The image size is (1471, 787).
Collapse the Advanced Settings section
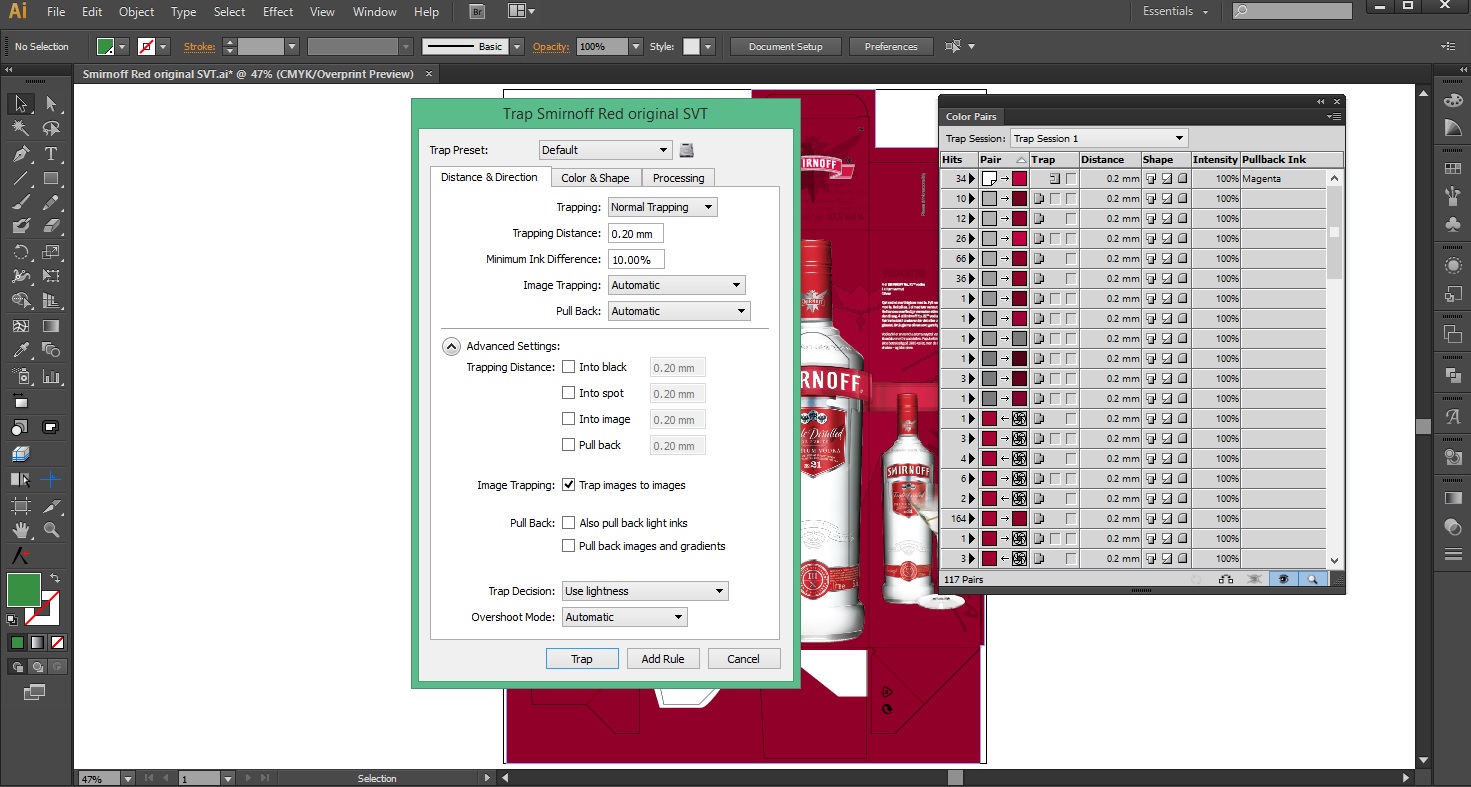click(451, 346)
